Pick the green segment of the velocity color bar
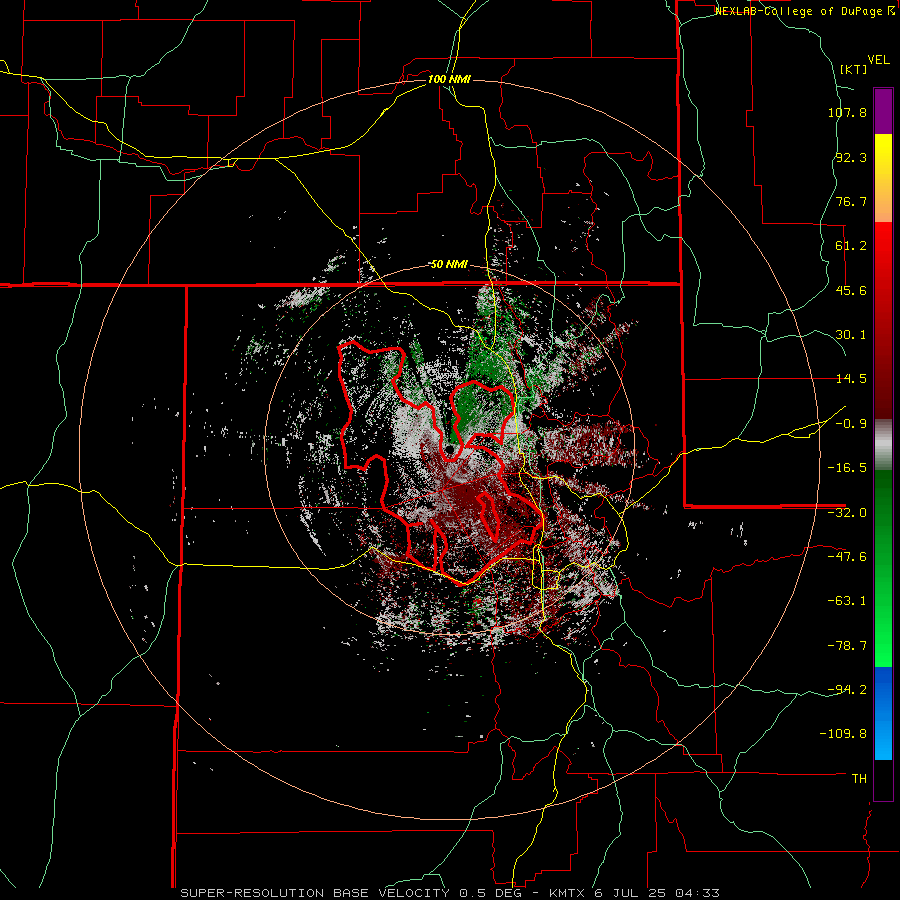900x900 pixels. (x=883, y=568)
